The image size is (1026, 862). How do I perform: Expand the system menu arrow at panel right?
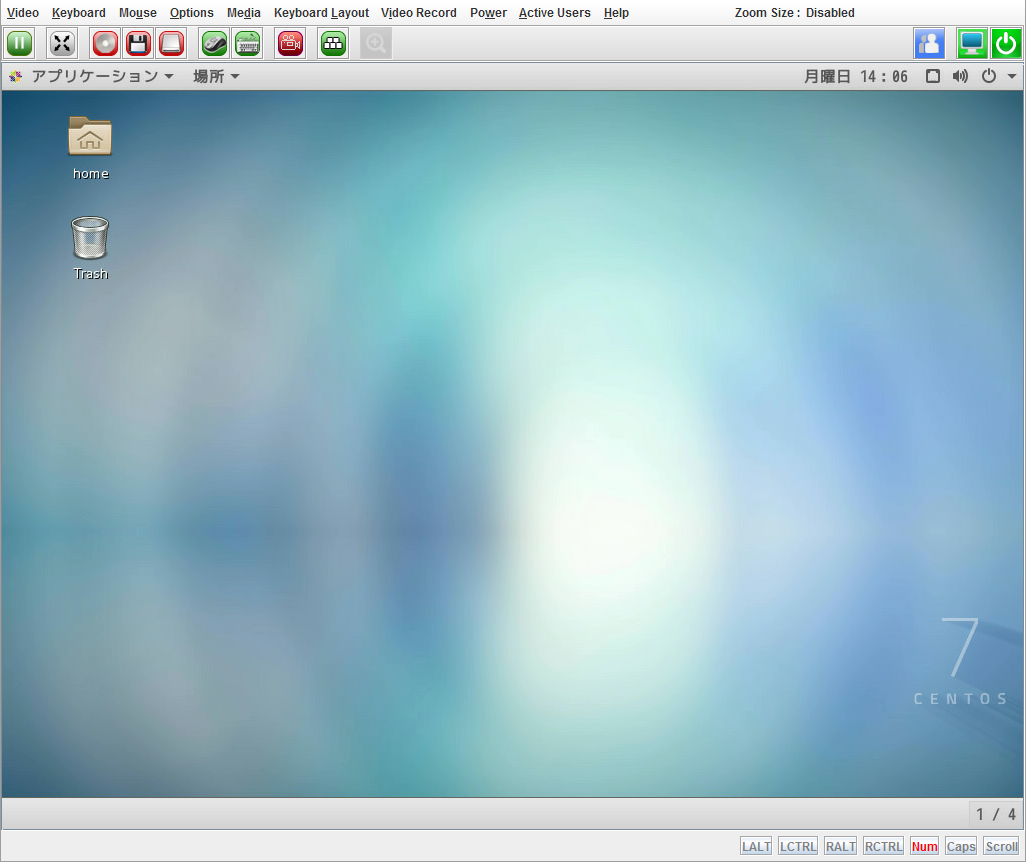point(1012,77)
